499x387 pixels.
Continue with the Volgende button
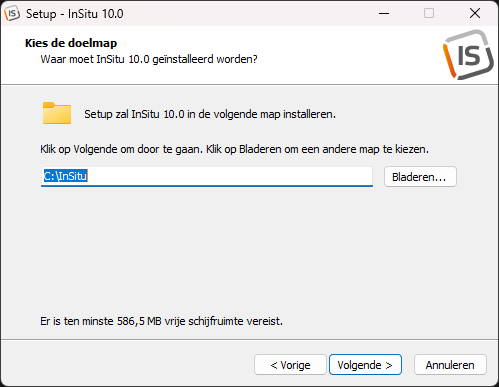(x=365, y=365)
